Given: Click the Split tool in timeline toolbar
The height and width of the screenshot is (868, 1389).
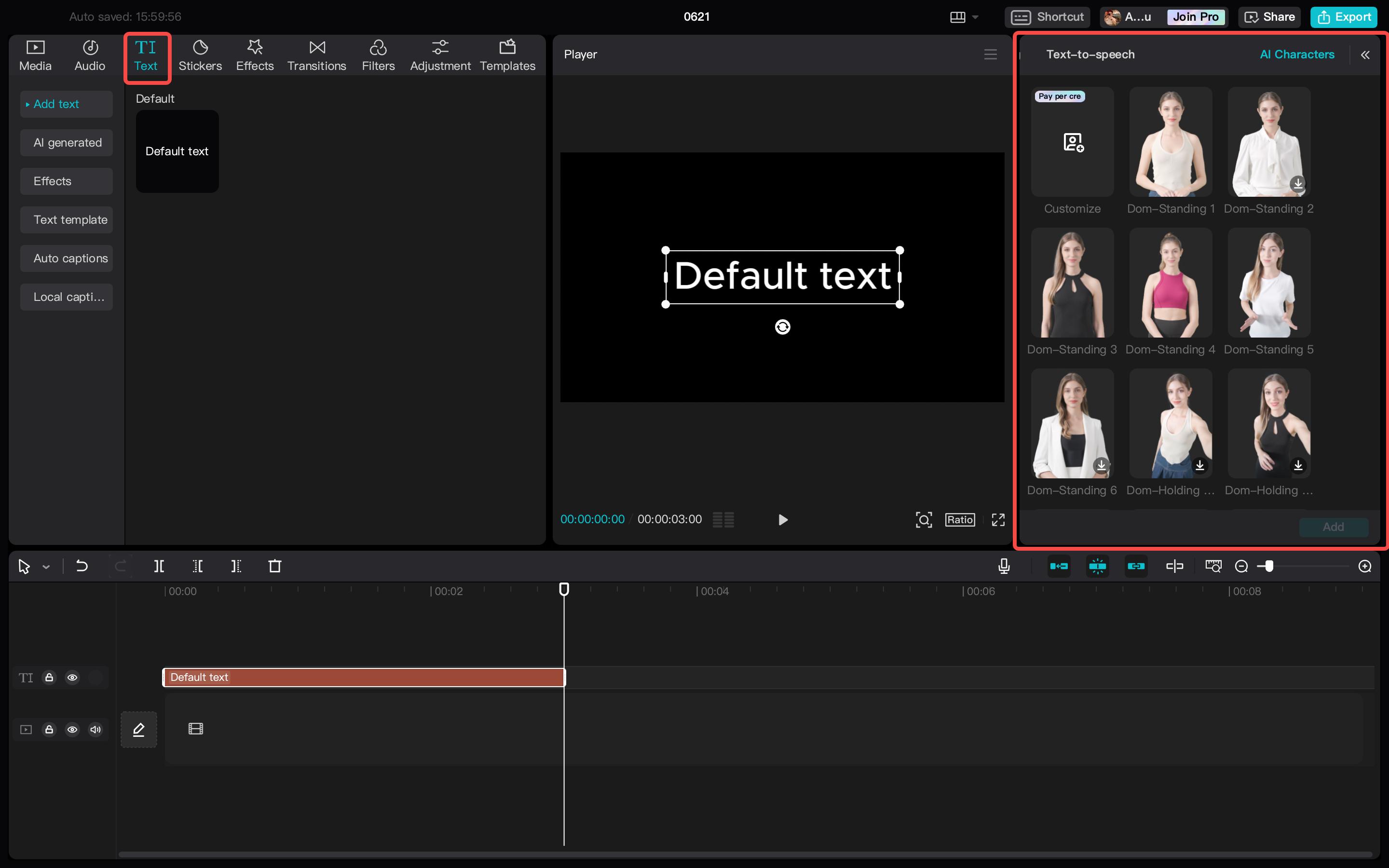Looking at the screenshot, I should (159, 566).
